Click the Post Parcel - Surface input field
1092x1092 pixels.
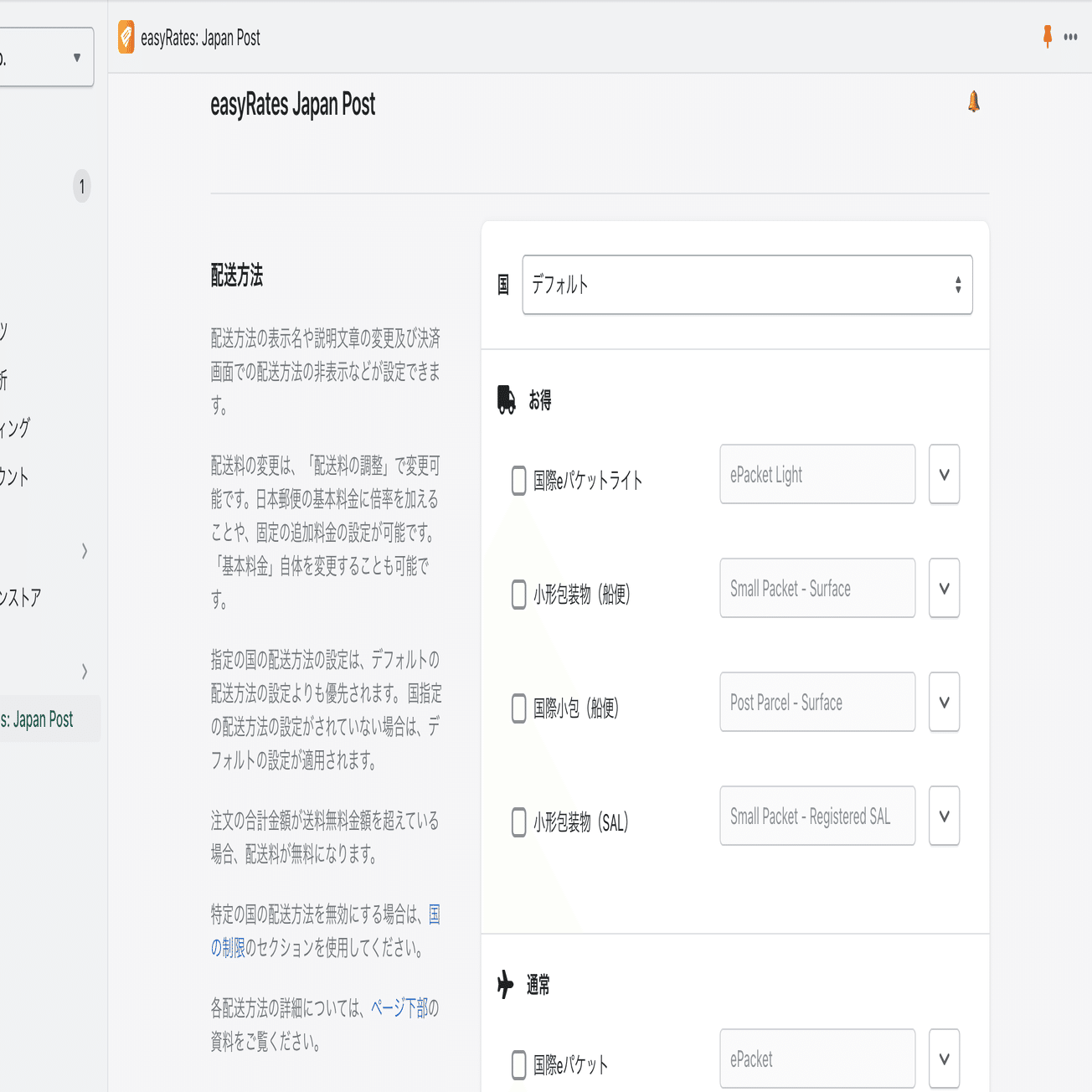(x=817, y=702)
